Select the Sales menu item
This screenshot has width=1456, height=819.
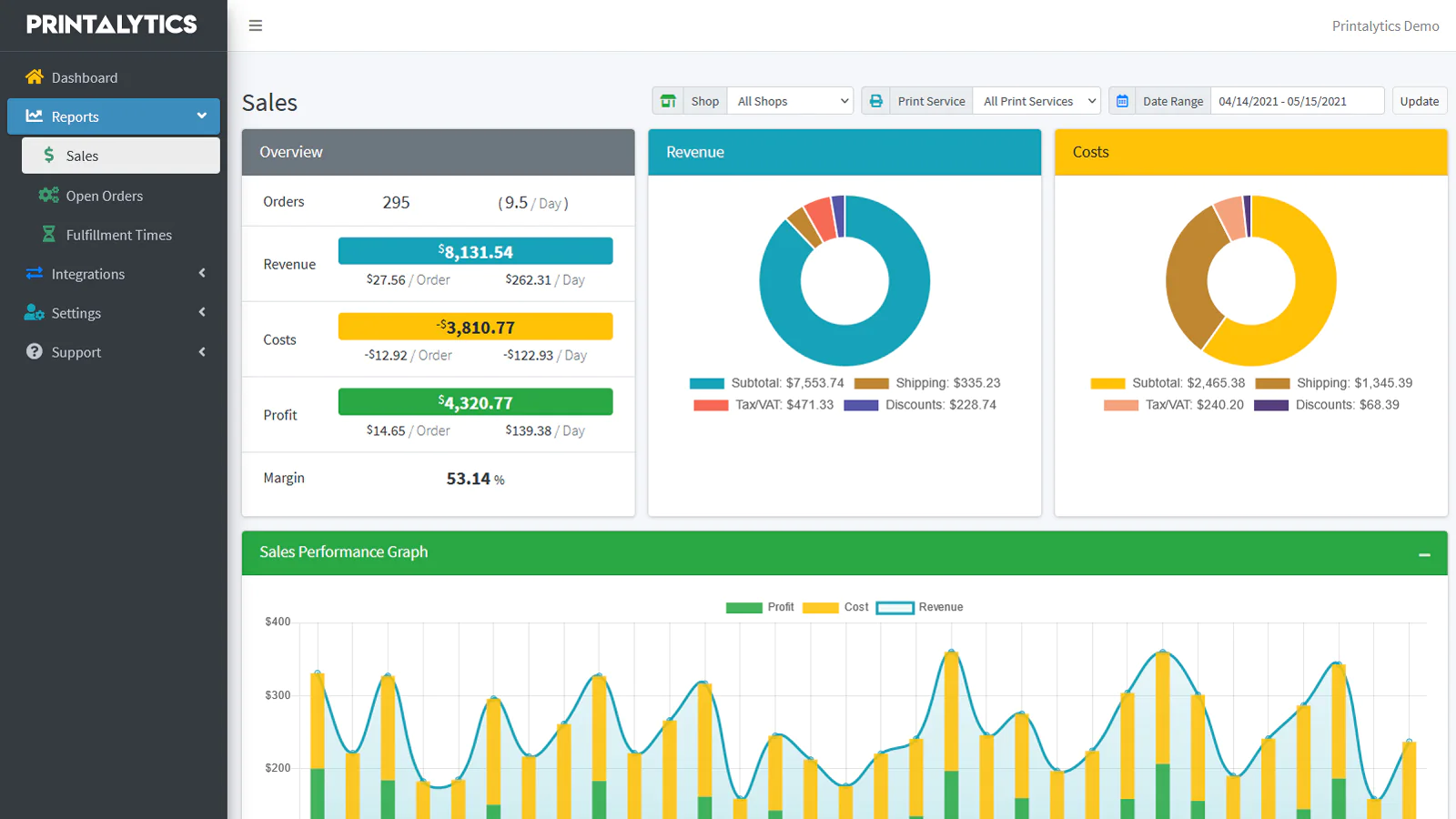point(121,156)
